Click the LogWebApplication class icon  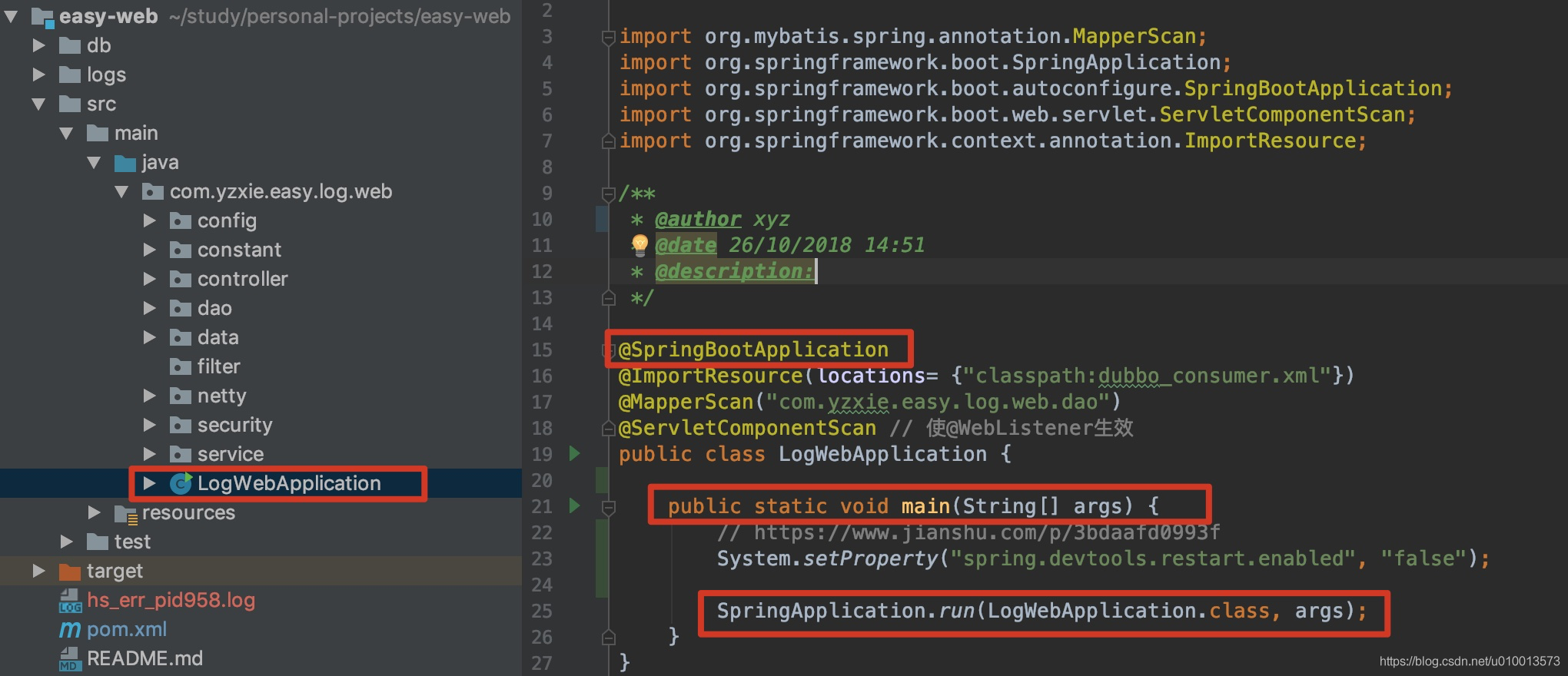coord(181,483)
